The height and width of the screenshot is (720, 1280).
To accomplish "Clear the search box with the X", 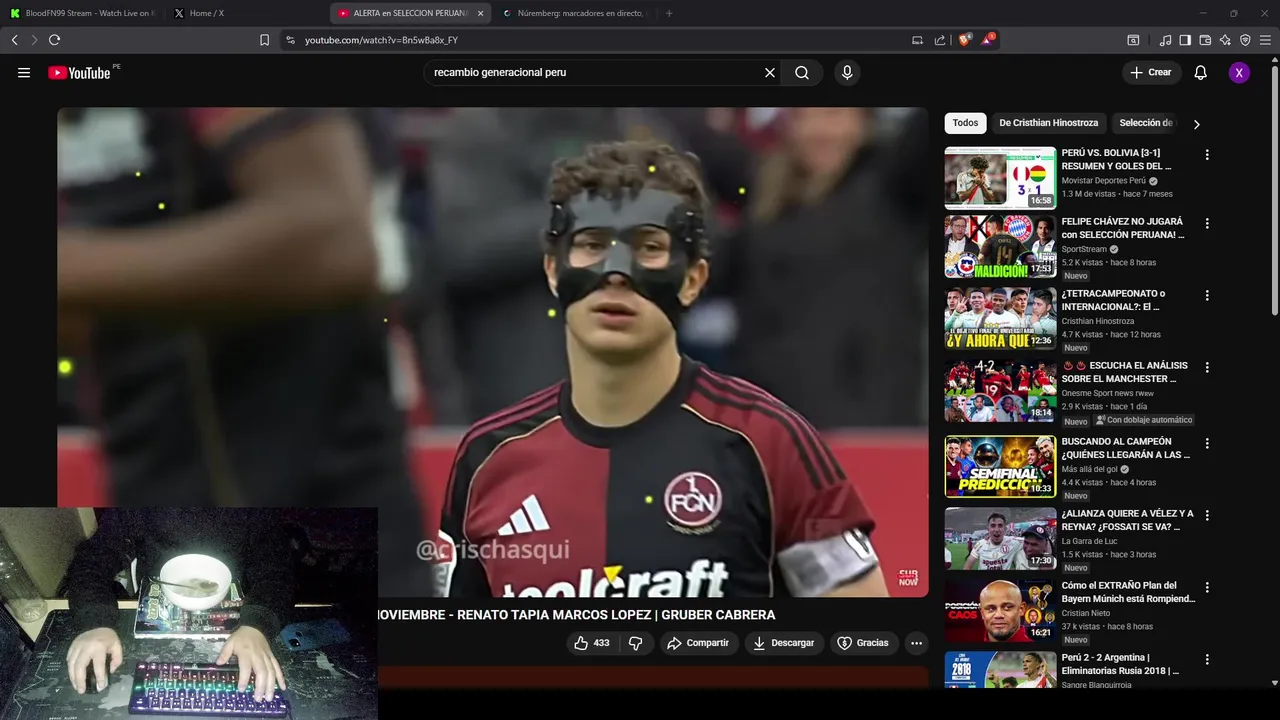I will pyautogui.click(x=770, y=72).
